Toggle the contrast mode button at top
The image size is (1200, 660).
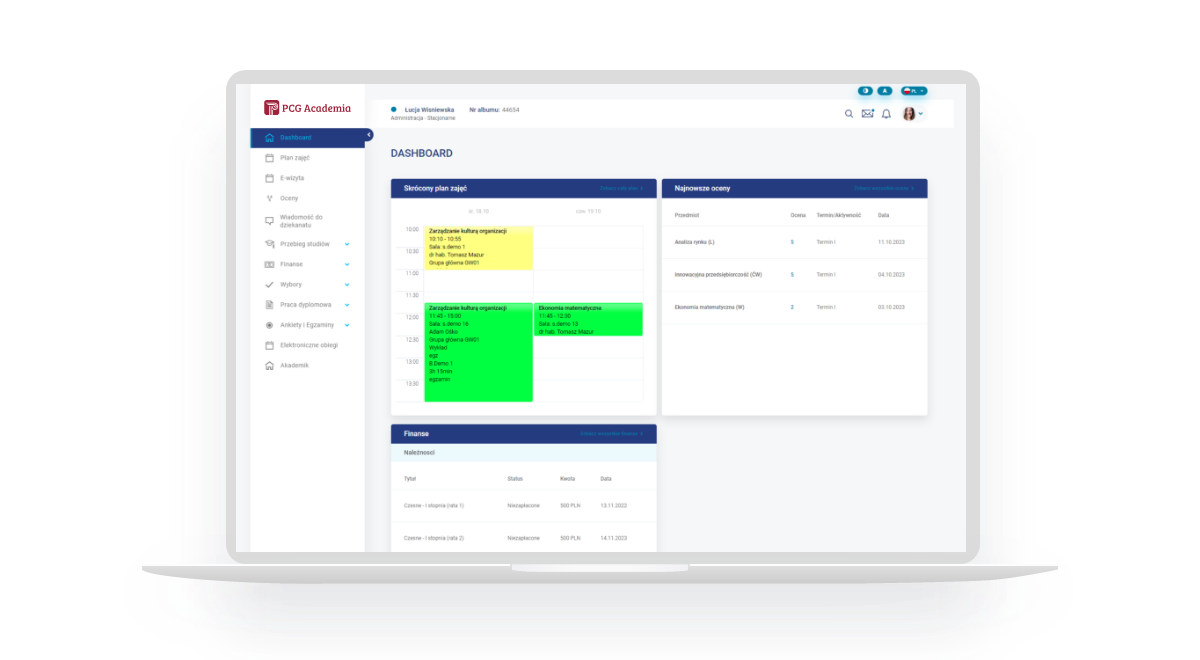tap(865, 91)
